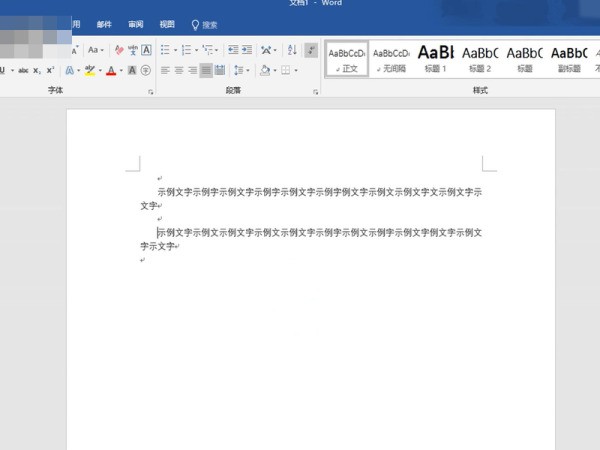Open the Change Case dropdown arrow
This screenshot has width=600, height=450.
(x=102, y=50)
